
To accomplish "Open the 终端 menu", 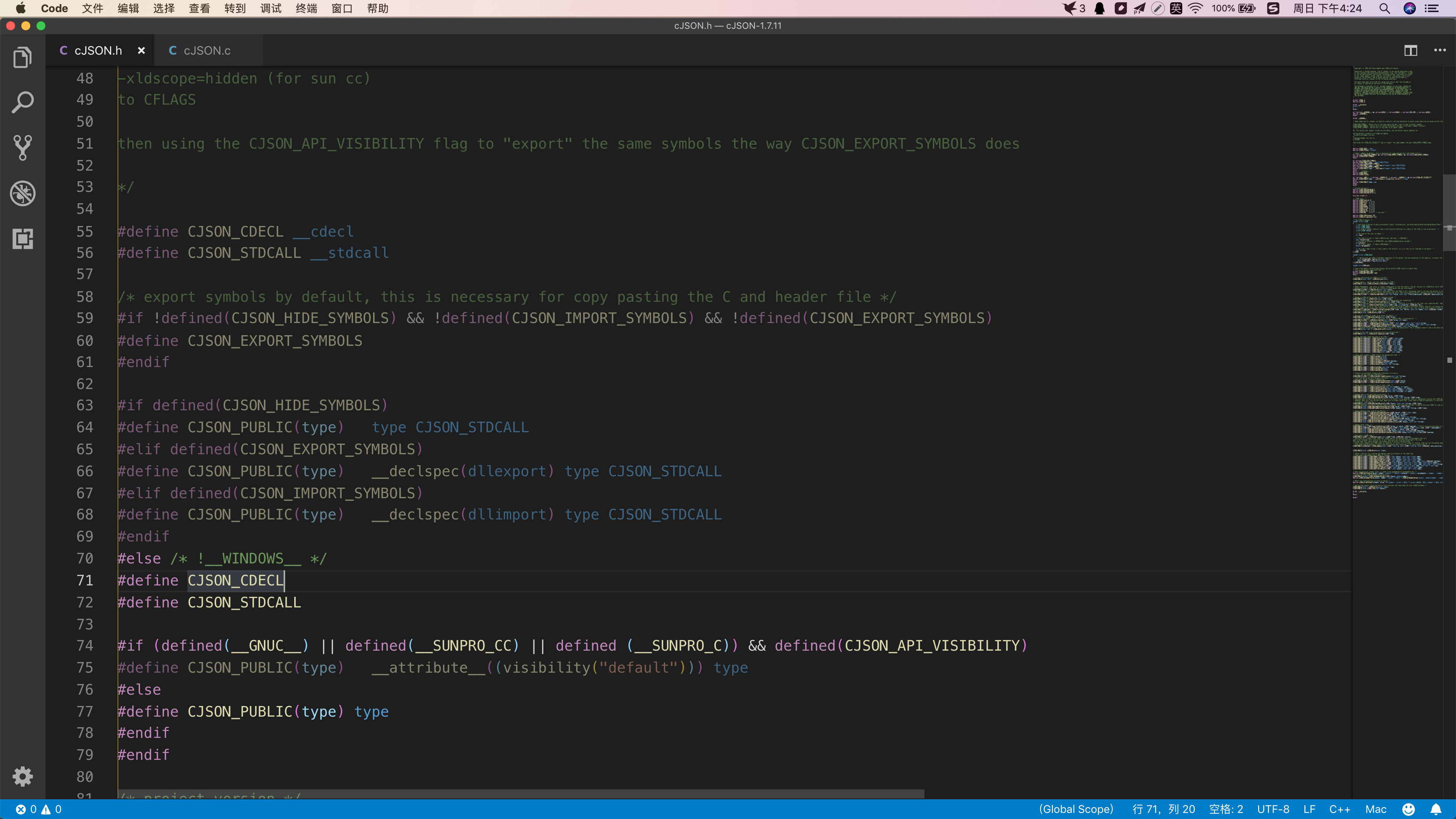I will coord(306,8).
